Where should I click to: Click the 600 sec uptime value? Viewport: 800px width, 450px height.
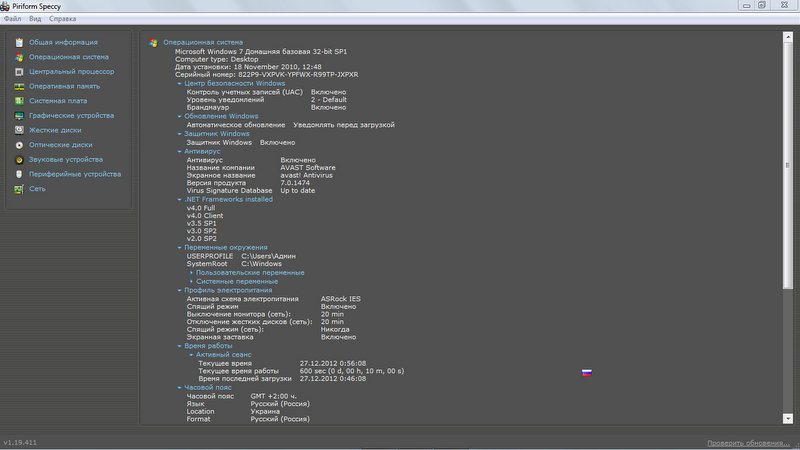(352, 371)
